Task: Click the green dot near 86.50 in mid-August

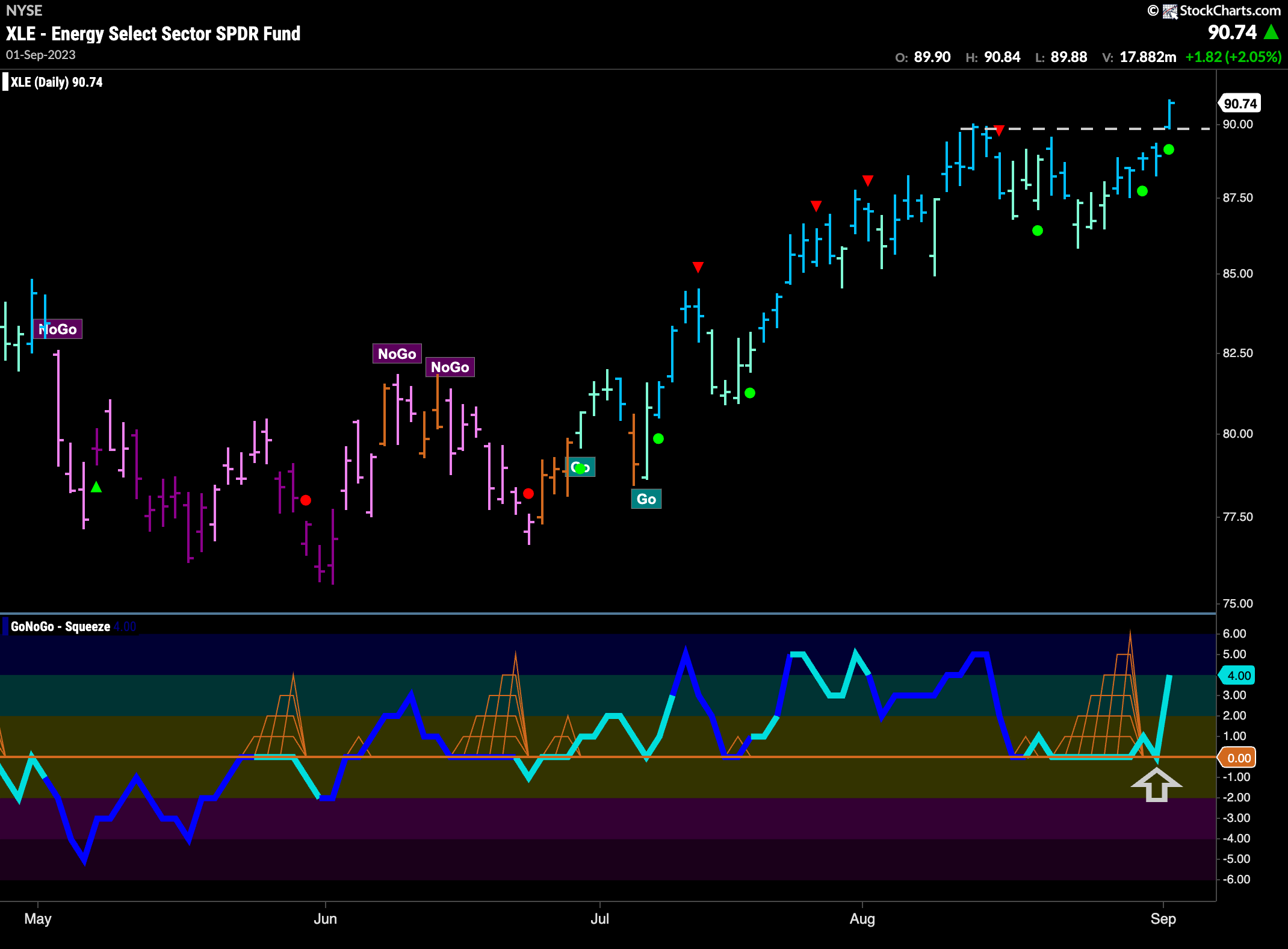Action: [1038, 230]
